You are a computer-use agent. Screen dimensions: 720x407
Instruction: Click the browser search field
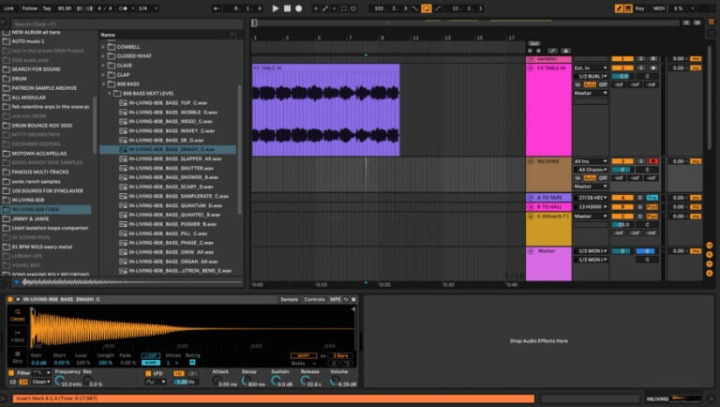coord(126,24)
